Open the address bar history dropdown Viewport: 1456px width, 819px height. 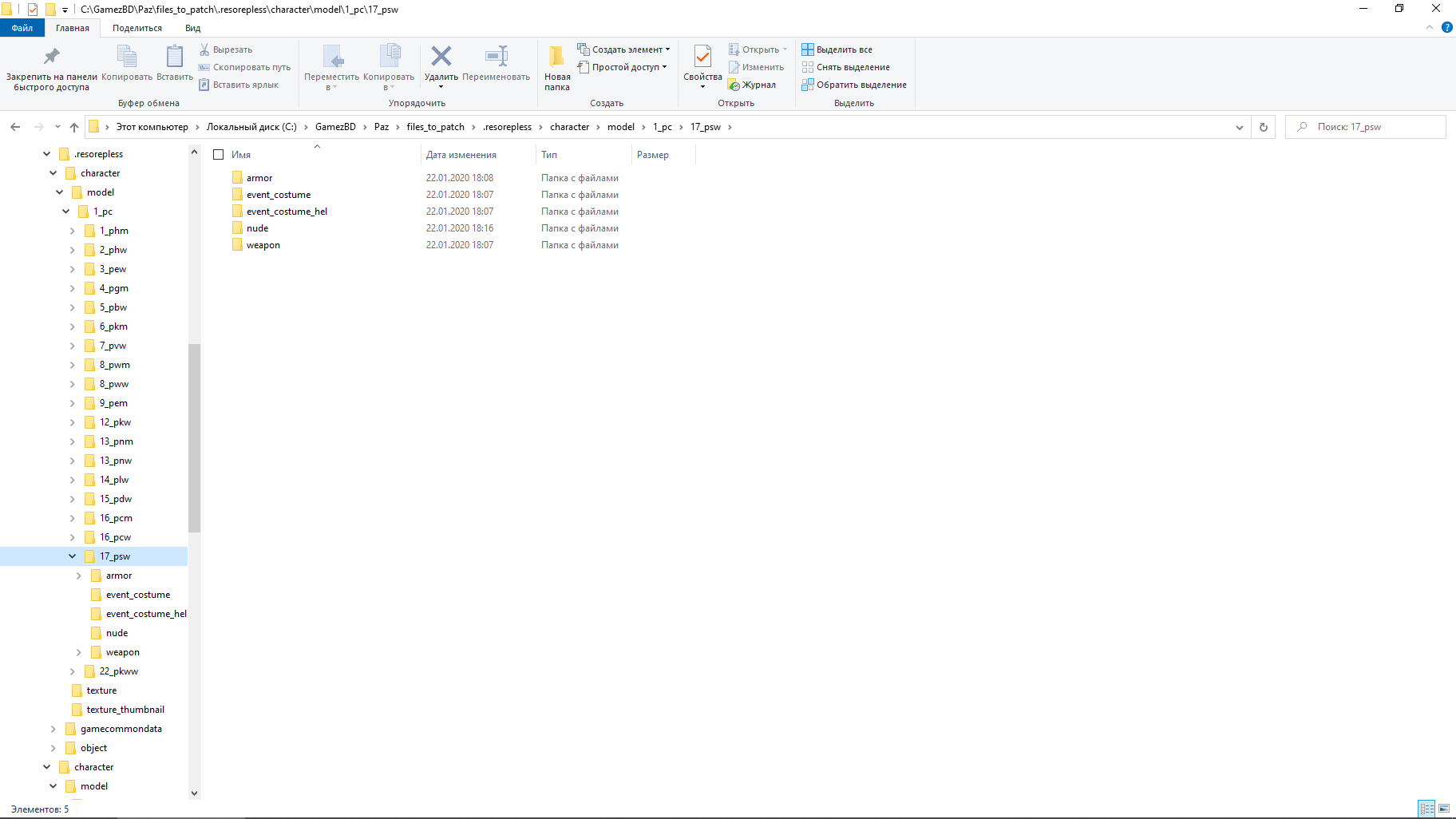pos(1239,127)
